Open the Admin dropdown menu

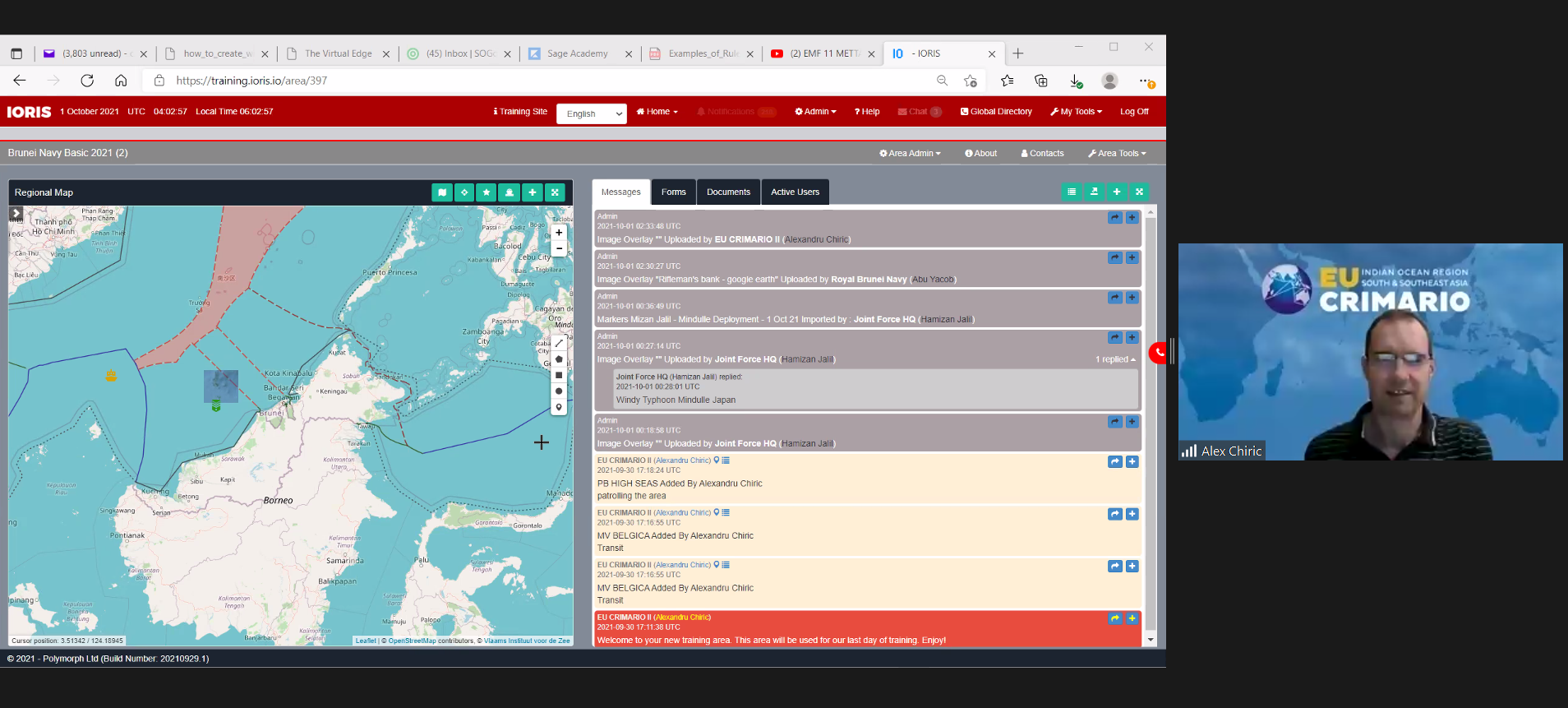coord(815,112)
